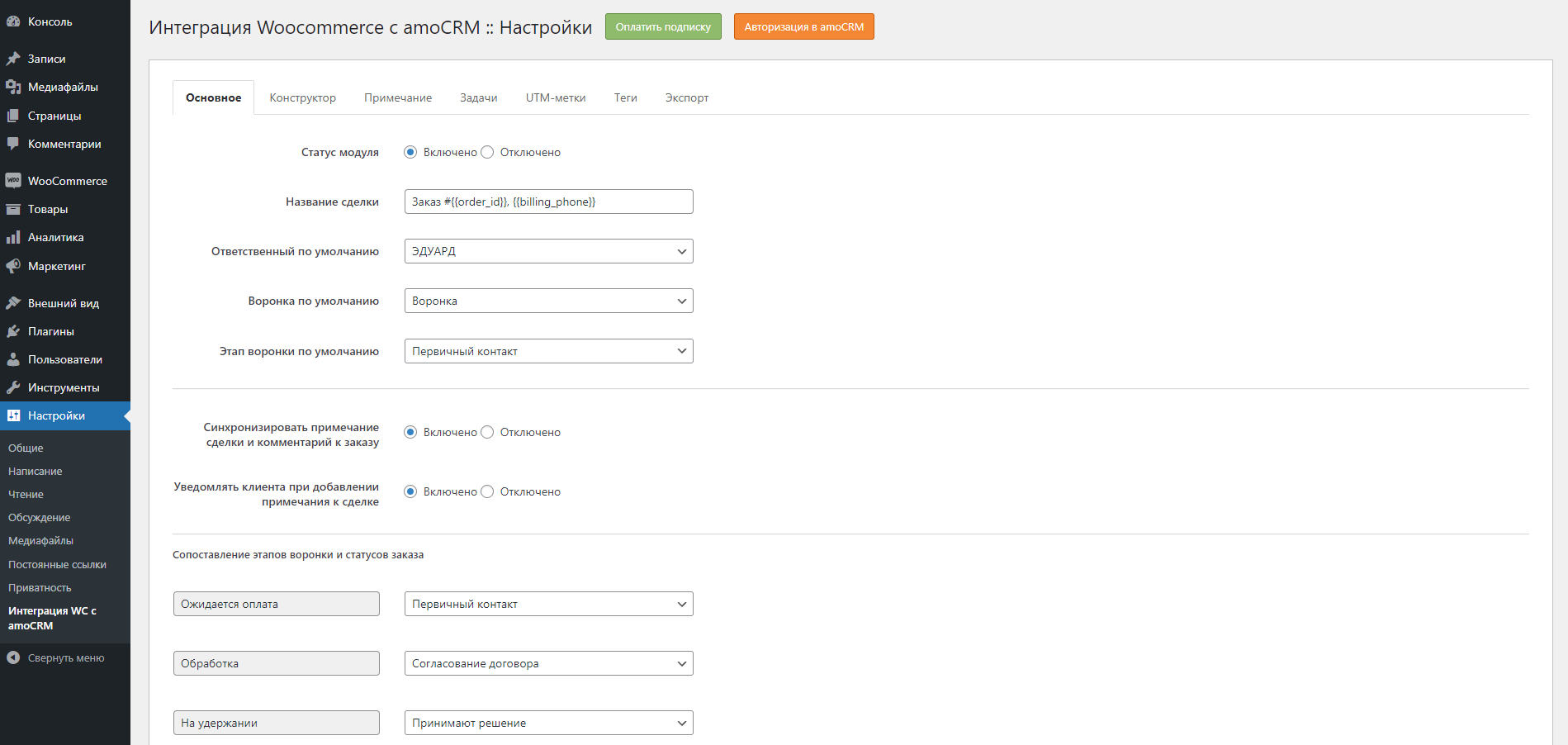Image resolution: width=1568 pixels, height=745 pixels.
Task: Open the Маркетинг megaphone icon
Action: 13,266
